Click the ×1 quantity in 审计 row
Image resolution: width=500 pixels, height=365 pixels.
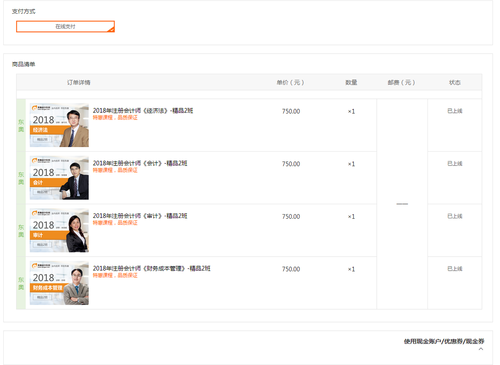tap(351, 217)
